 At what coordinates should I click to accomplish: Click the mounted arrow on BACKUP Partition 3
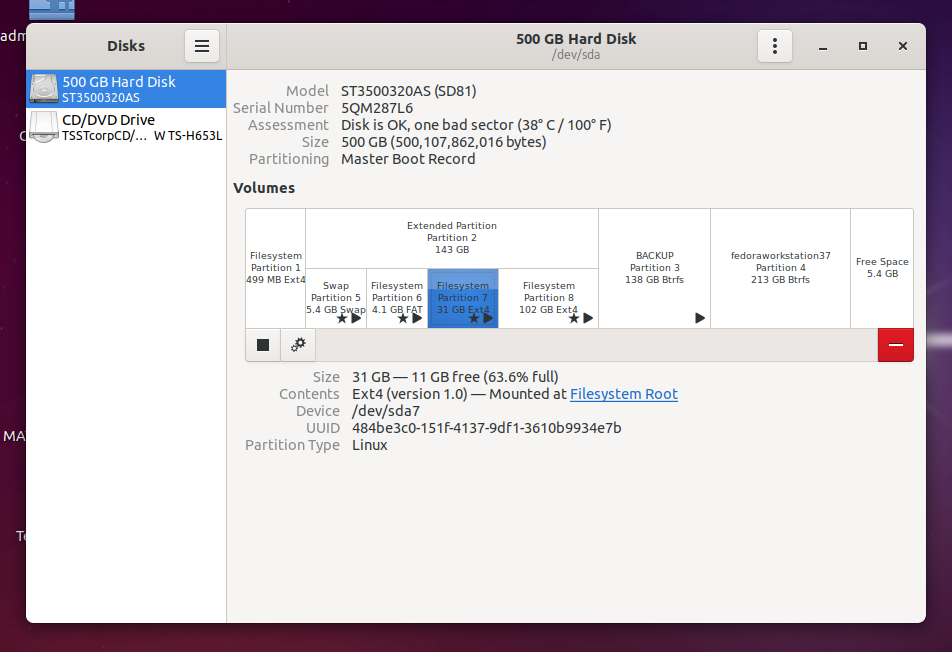pyautogui.click(x=699, y=318)
